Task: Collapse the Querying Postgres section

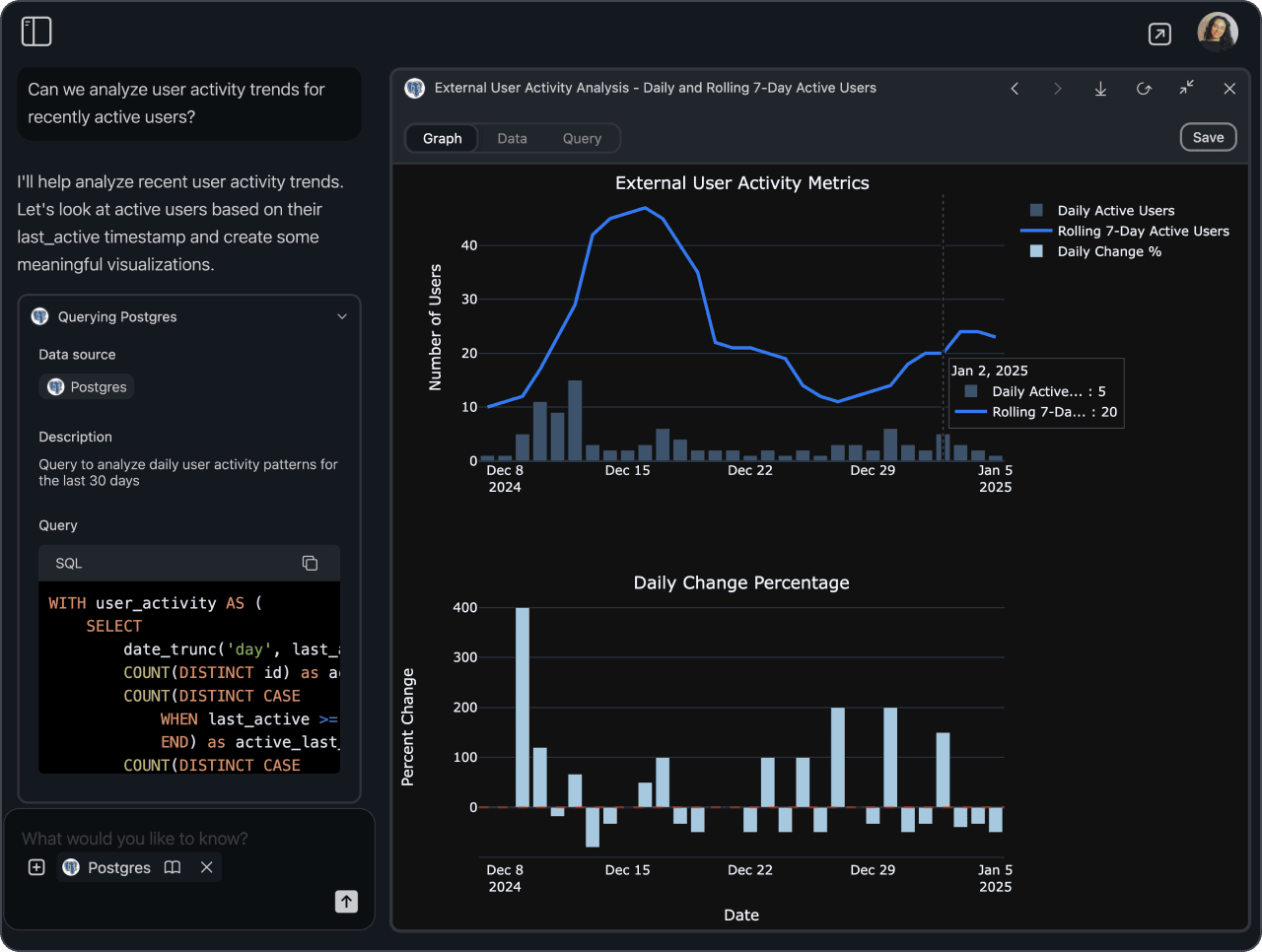Action: coord(342,316)
